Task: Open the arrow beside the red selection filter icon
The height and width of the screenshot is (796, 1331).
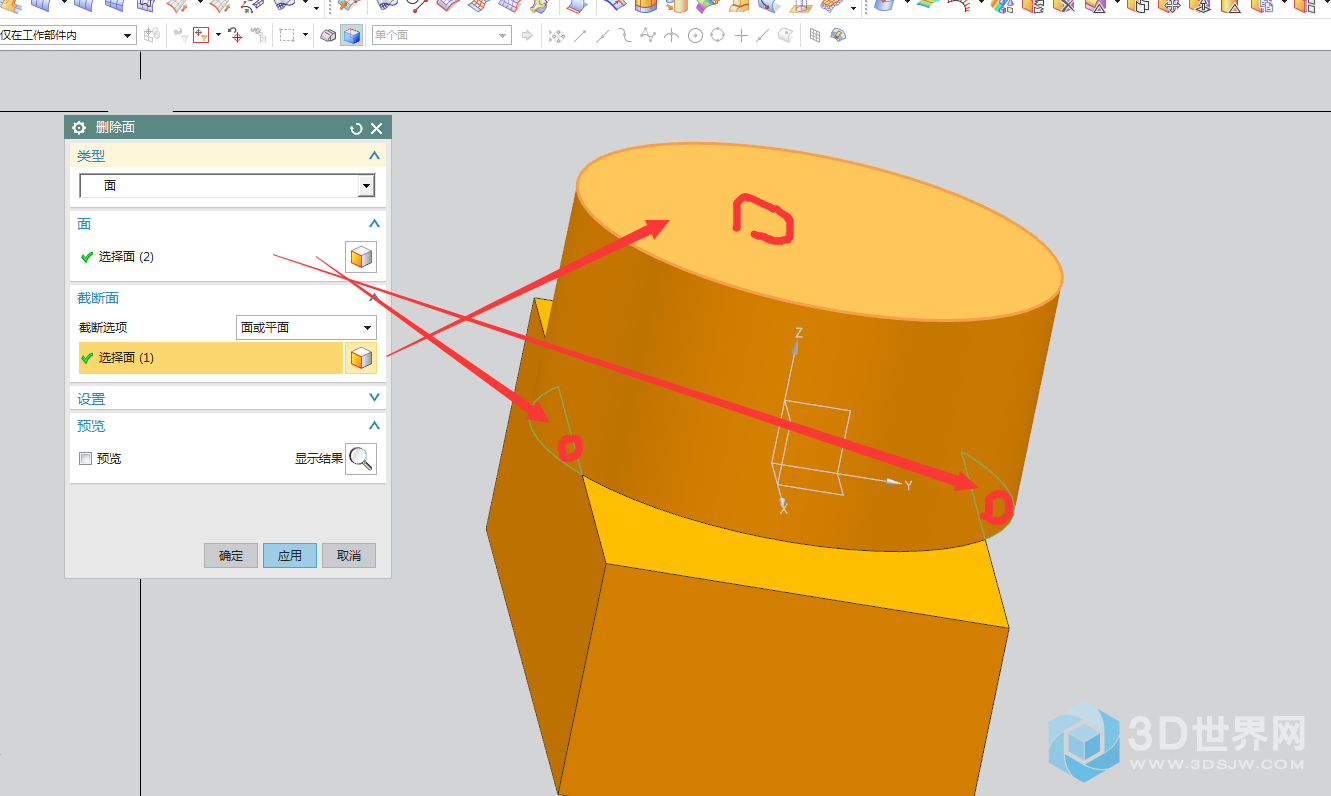Action: coord(218,35)
